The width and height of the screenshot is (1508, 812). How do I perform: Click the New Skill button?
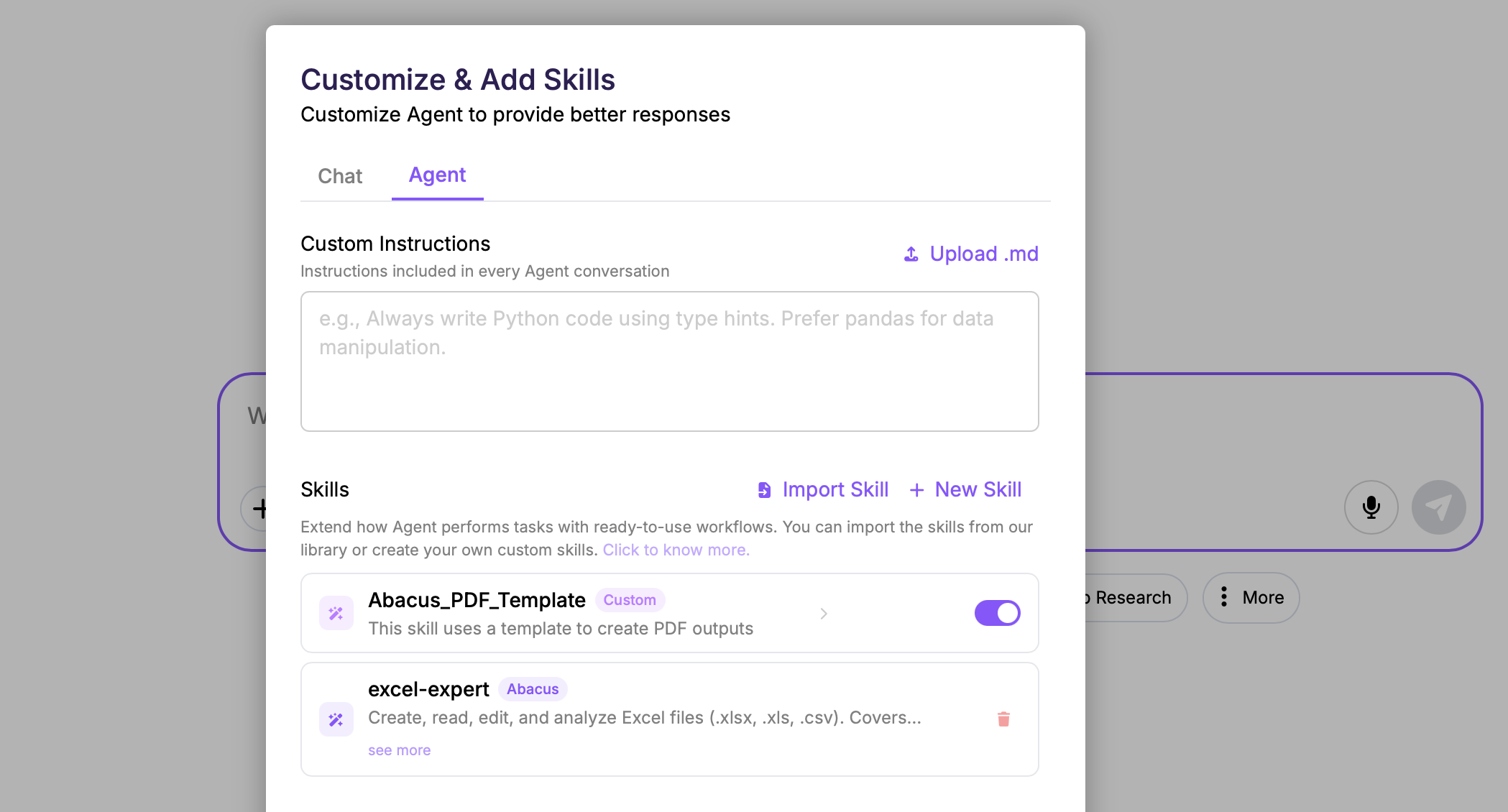(978, 490)
